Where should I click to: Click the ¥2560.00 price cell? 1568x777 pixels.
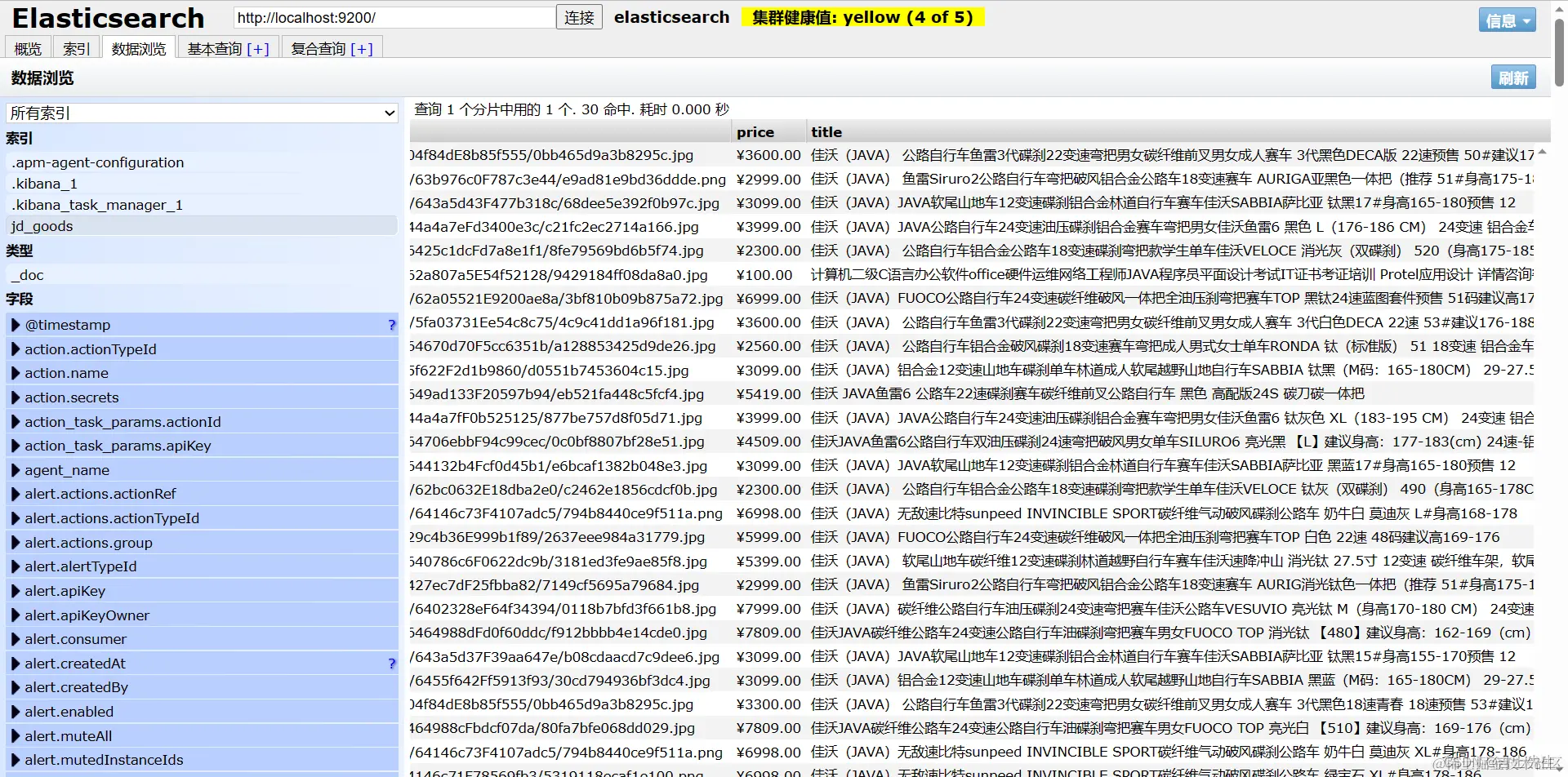768,346
